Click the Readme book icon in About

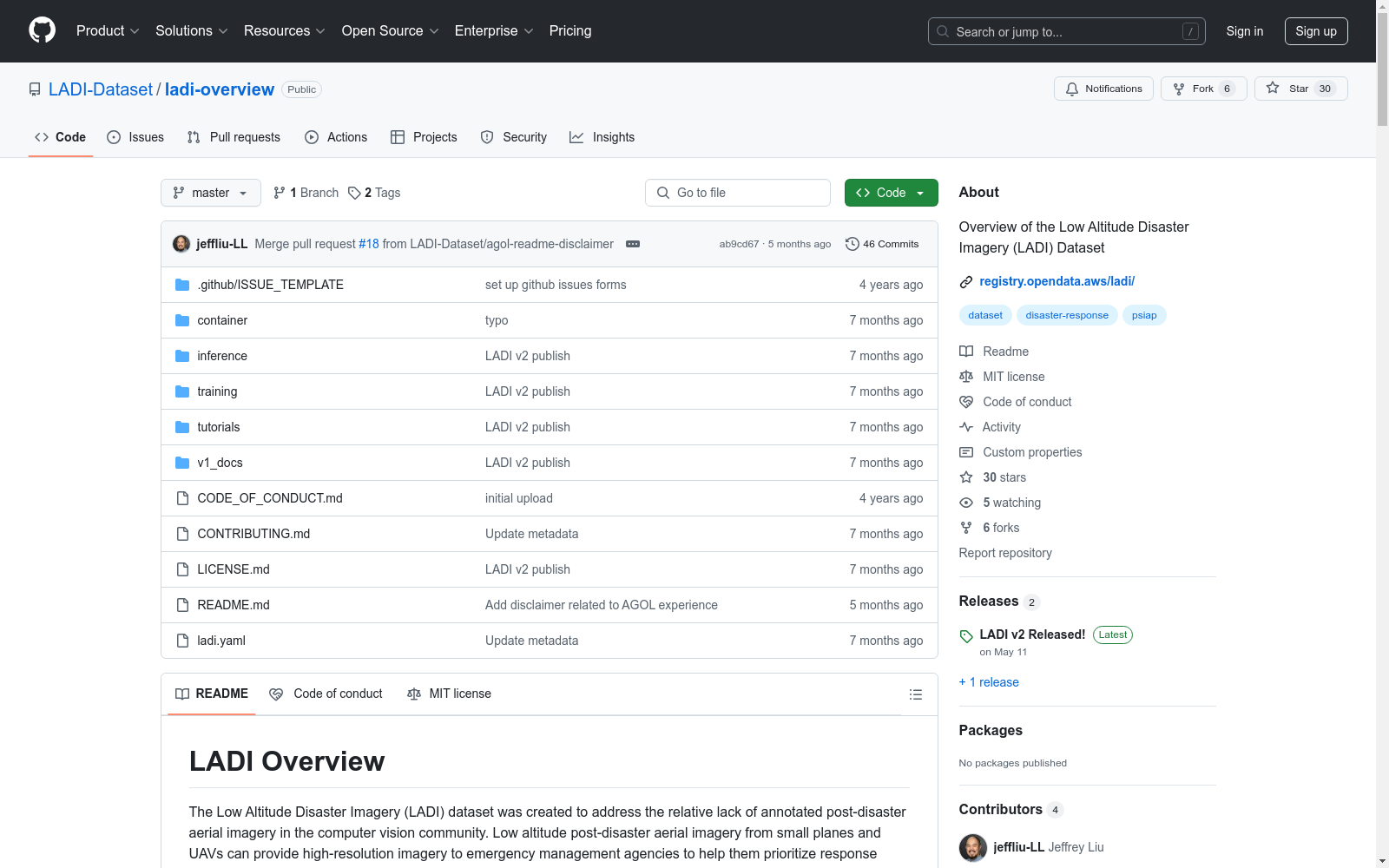966,352
